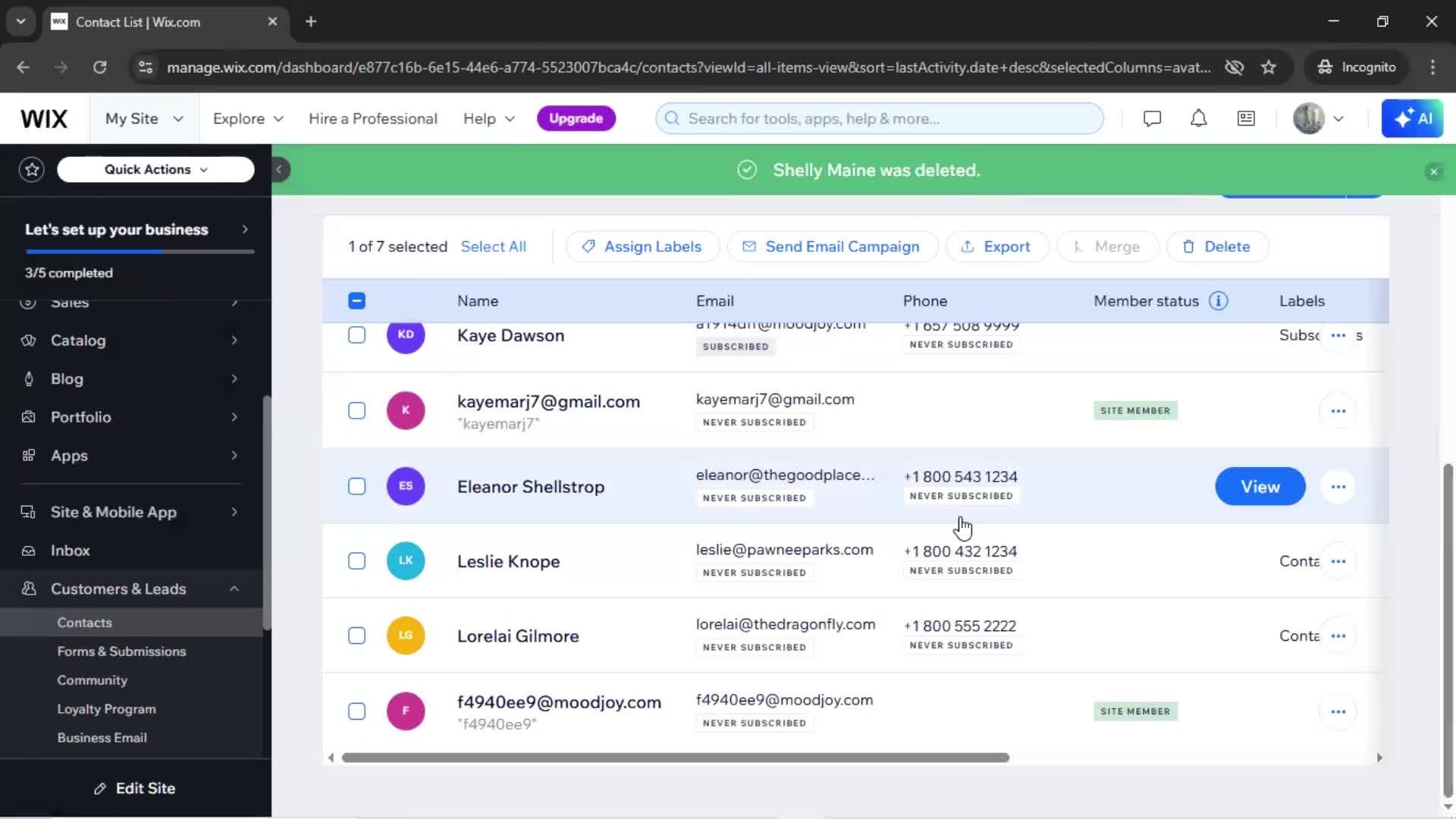View Eleanor Shellstrop's contact
The width and height of the screenshot is (1456, 819).
[1260, 487]
